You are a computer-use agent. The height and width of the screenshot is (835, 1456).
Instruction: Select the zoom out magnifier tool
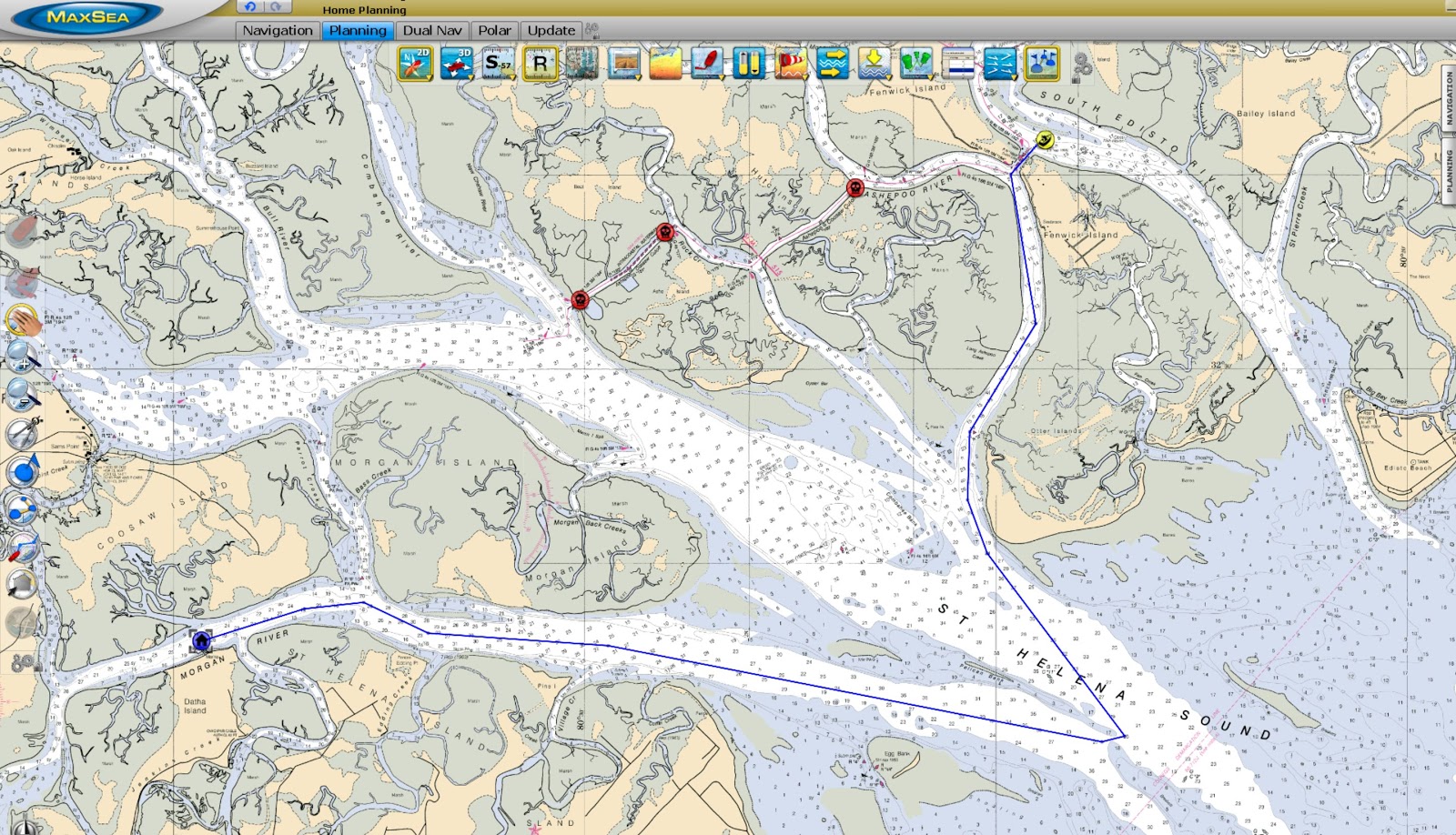23,396
